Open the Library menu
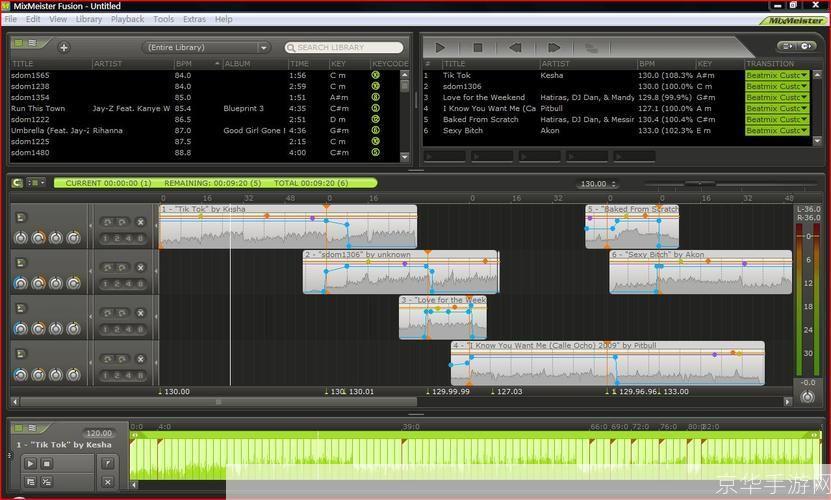Image resolution: width=831 pixels, height=500 pixels. tap(89, 19)
